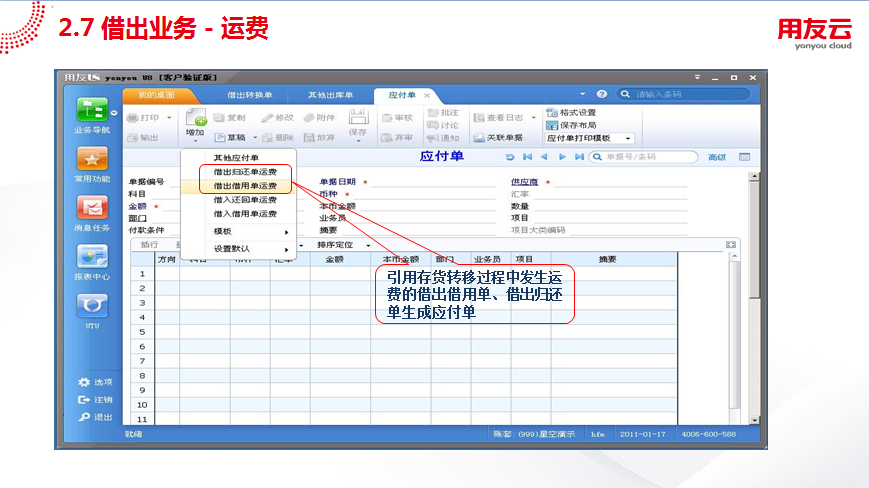
Task: Expand the 查看日志 dropdown arrow
Action: pyautogui.click(x=534, y=117)
